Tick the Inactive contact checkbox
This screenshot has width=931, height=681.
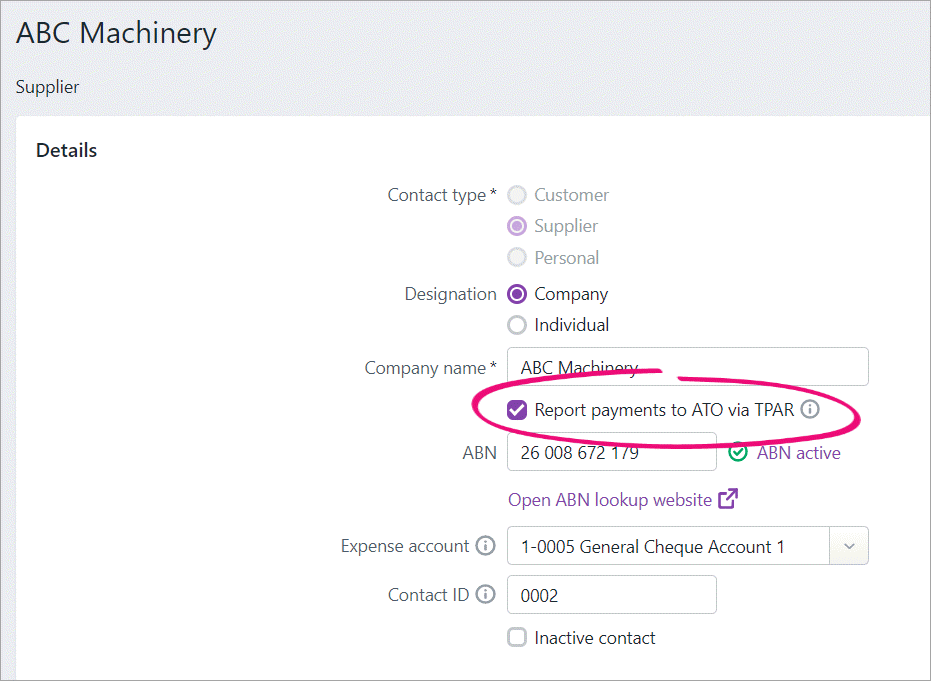(x=517, y=637)
